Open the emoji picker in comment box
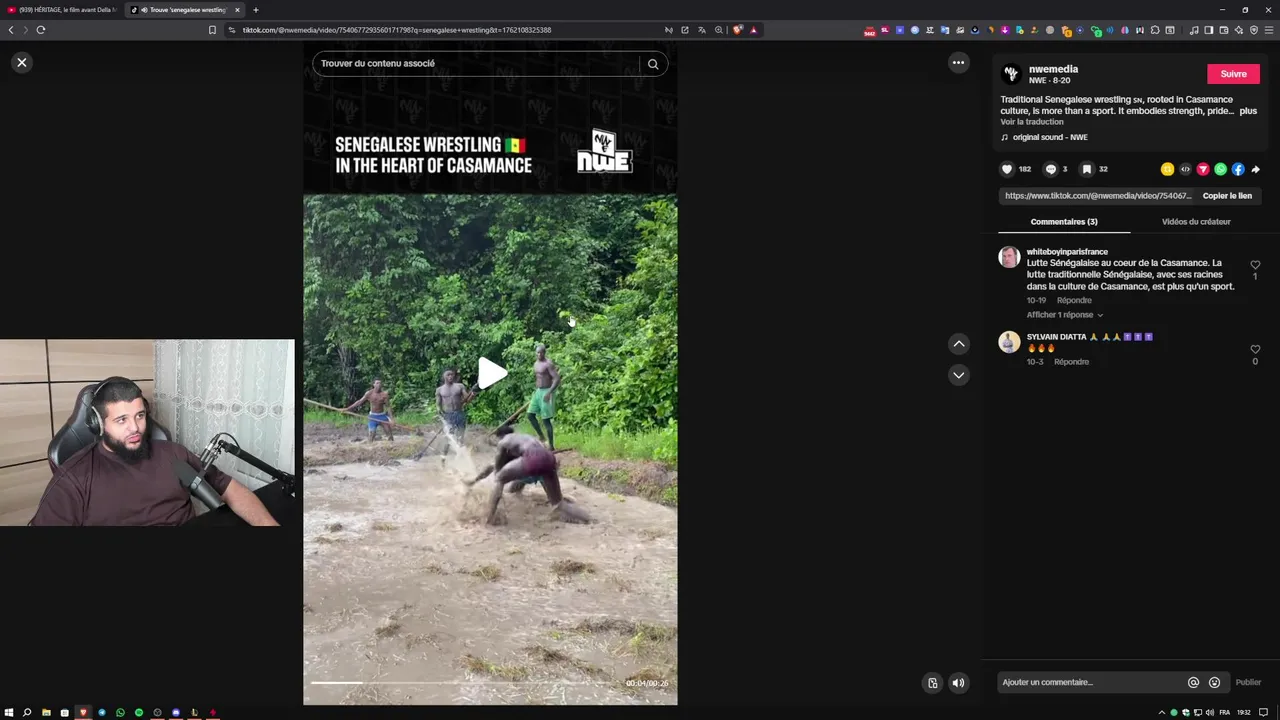The width and height of the screenshot is (1280, 720). 1214,682
